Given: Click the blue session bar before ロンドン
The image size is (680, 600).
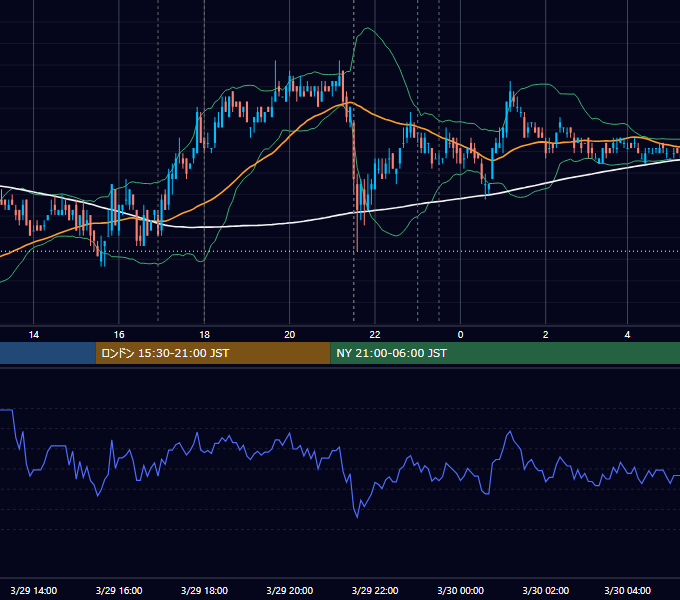Looking at the screenshot, I should coord(48,353).
